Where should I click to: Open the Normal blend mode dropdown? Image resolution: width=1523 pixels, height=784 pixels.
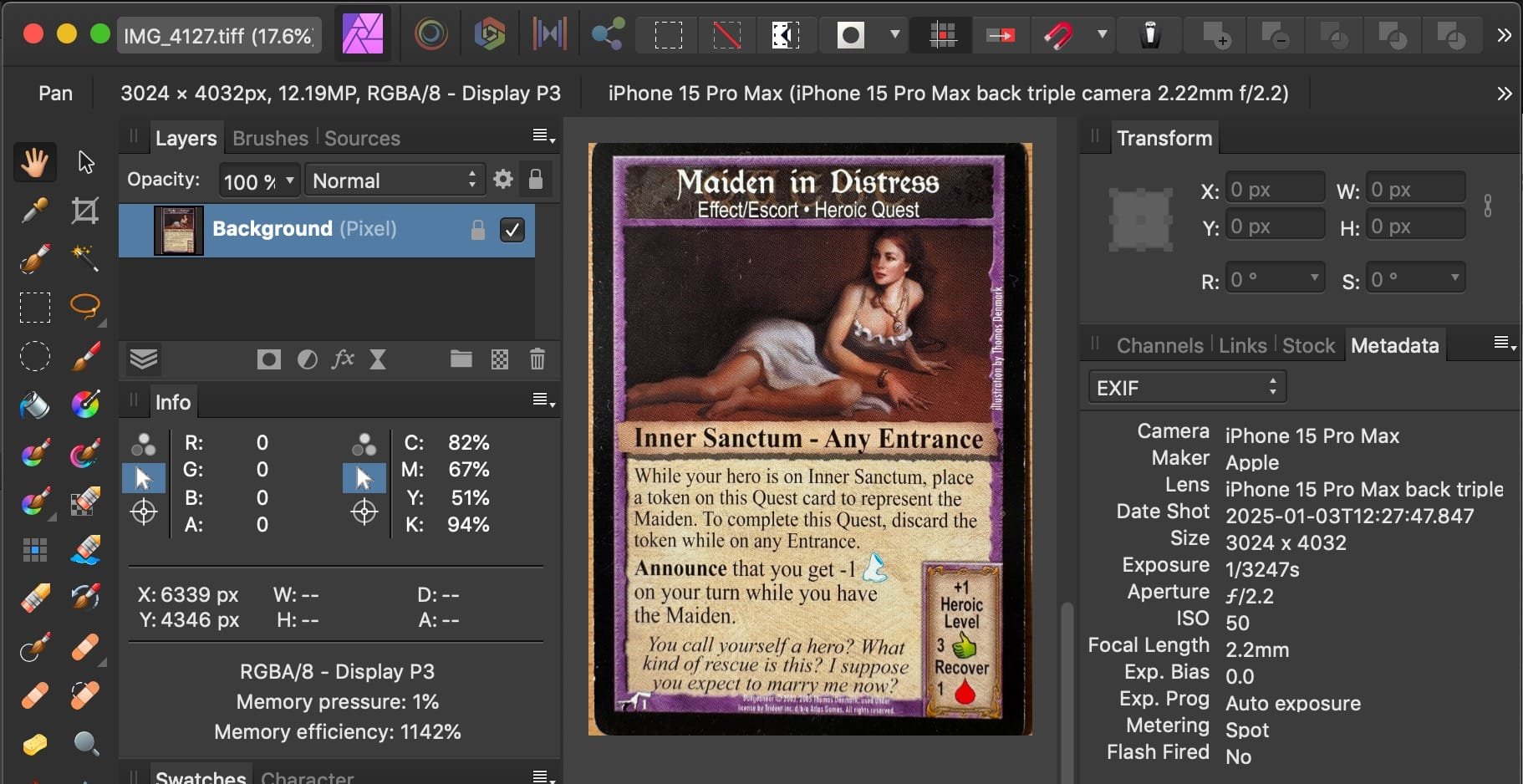click(394, 181)
